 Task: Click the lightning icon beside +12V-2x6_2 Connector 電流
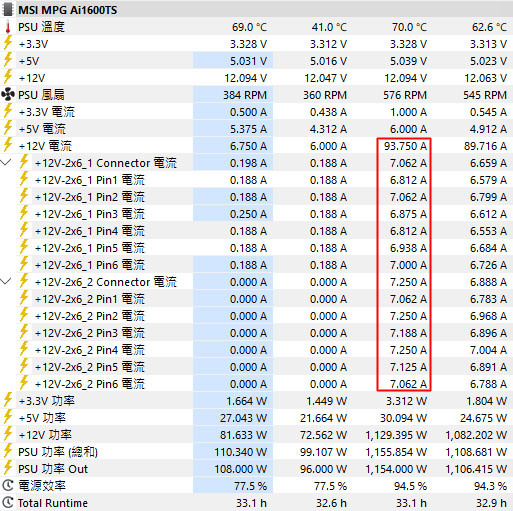coord(24,281)
